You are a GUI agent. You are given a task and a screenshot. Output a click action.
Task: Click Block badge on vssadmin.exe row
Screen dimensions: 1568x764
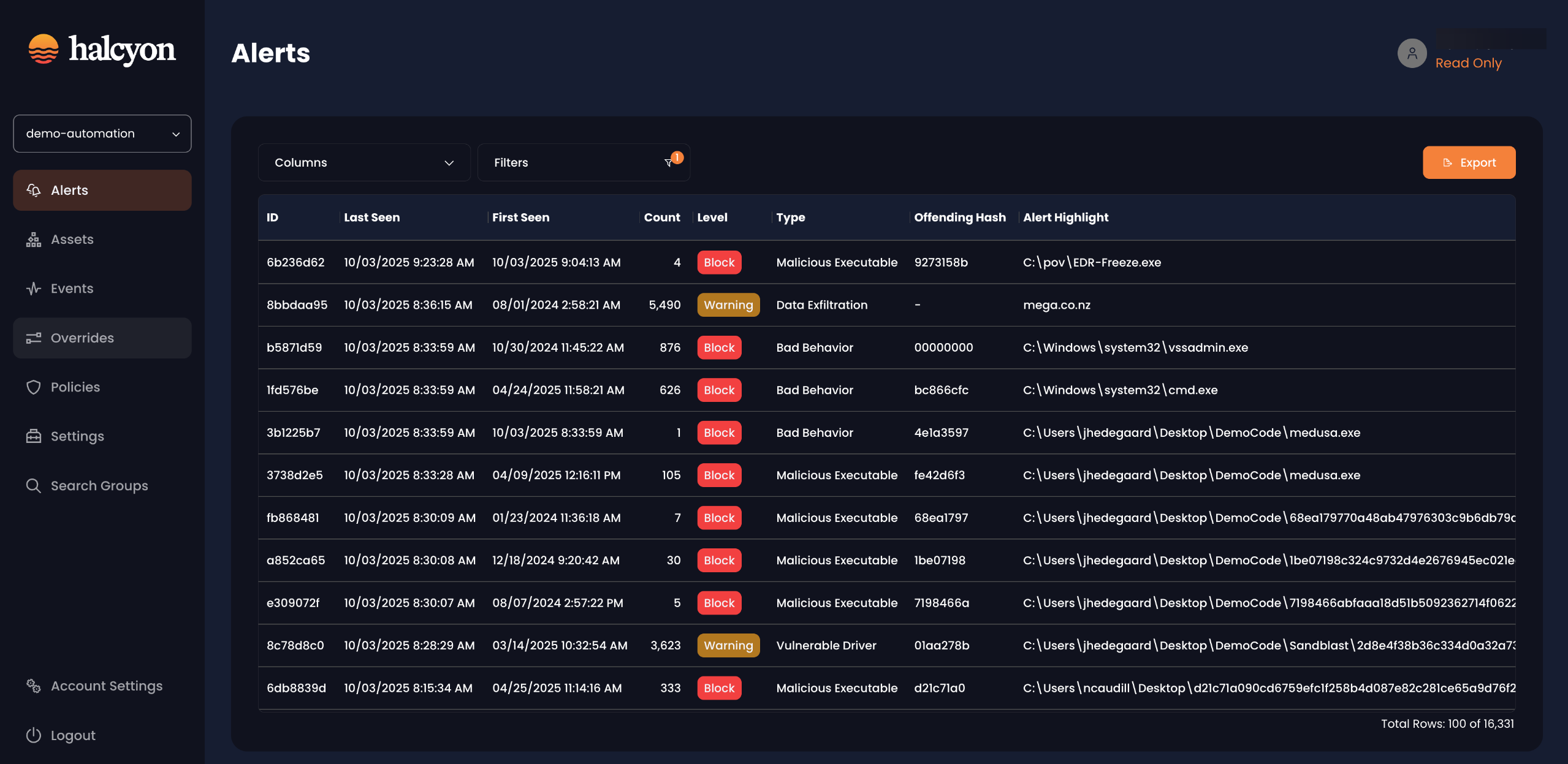(718, 347)
